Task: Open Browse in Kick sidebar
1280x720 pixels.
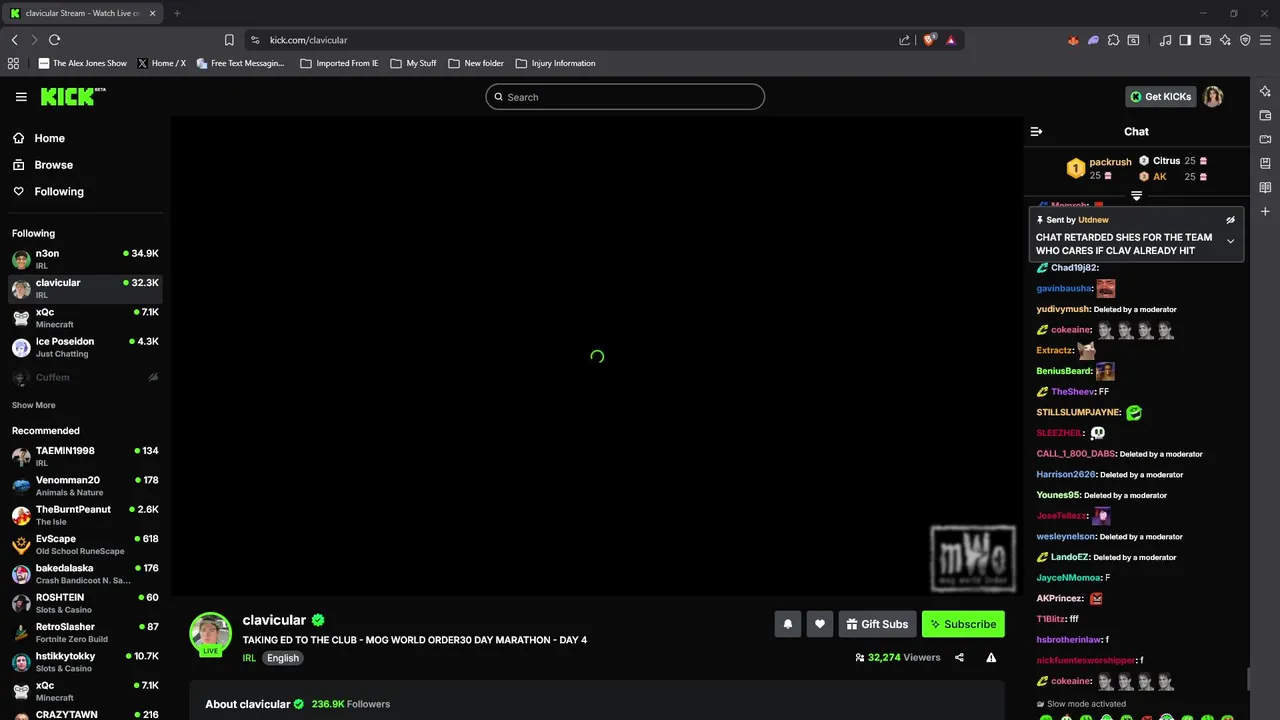Action: (42, 165)
